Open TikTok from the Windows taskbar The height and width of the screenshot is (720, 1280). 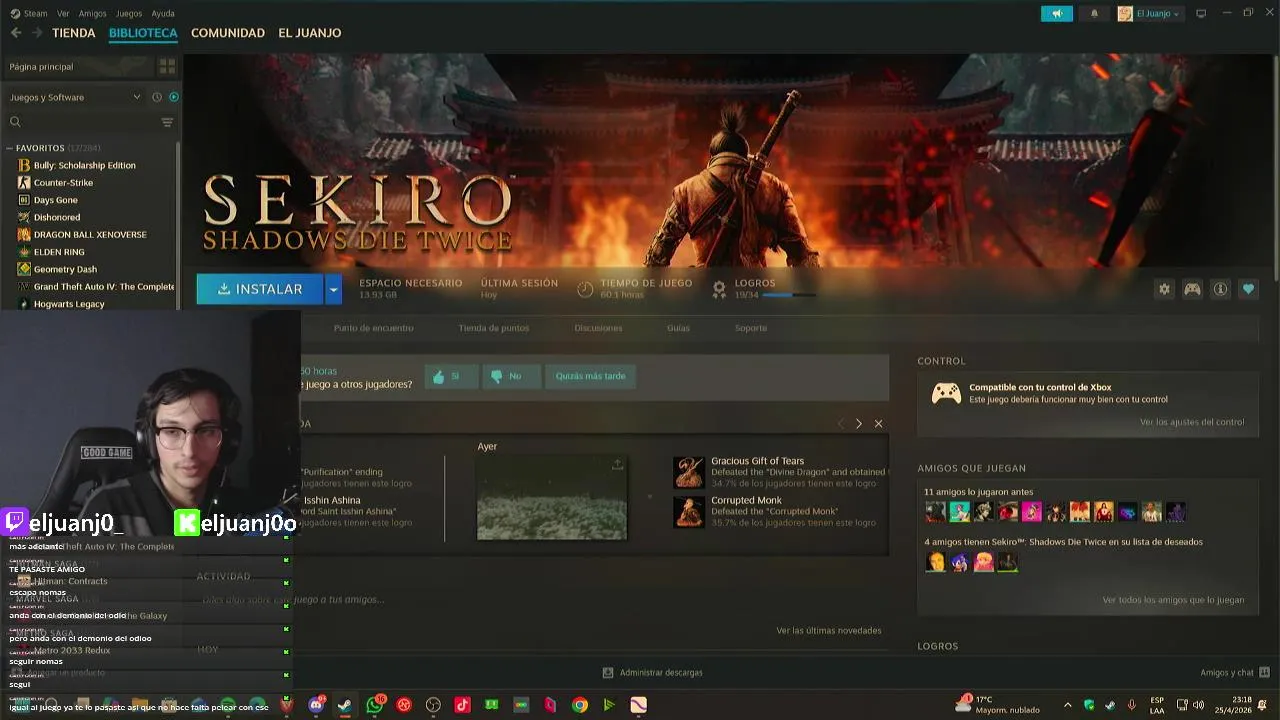pyautogui.click(x=462, y=705)
